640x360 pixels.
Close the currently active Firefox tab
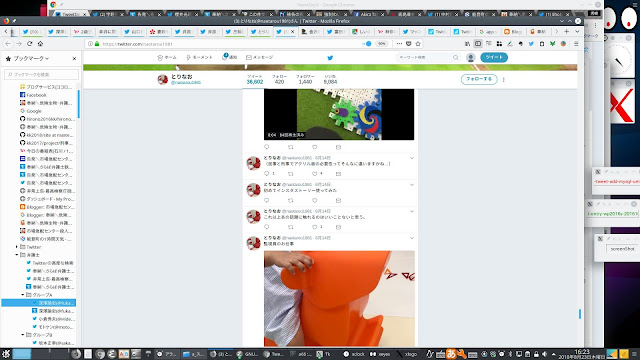pos(293,31)
